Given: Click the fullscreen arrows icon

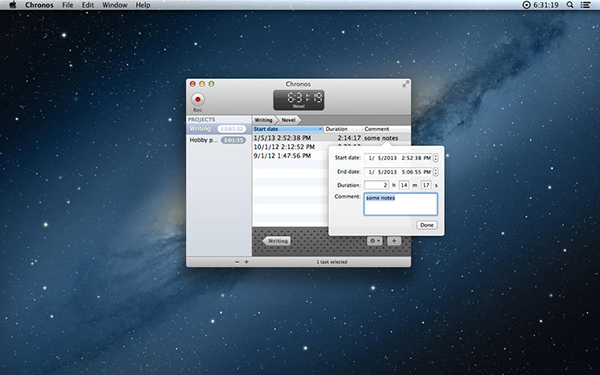Looking at the screenshot, I should [405, 84].
